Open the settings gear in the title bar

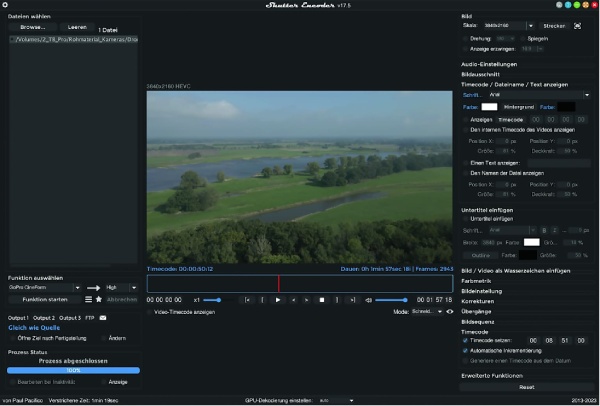click(x=5, y=5)
